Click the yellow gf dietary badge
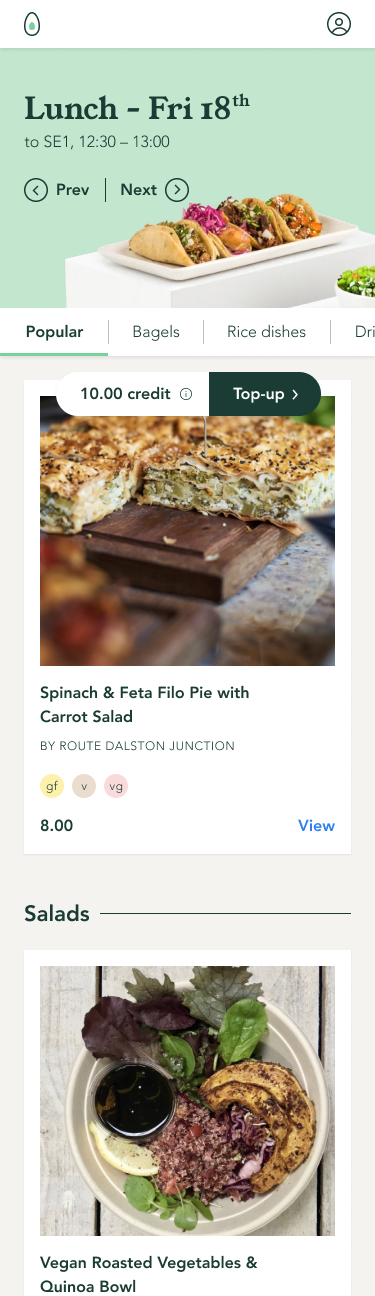Screen dimensions: 375x1296 [52, 786]
